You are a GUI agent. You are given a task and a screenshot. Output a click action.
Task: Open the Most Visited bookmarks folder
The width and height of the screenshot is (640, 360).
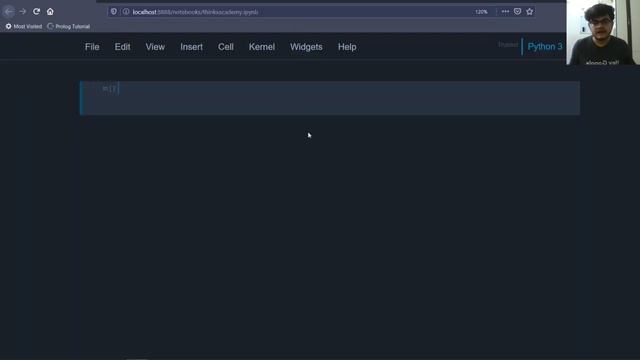[x=24, y=26]
